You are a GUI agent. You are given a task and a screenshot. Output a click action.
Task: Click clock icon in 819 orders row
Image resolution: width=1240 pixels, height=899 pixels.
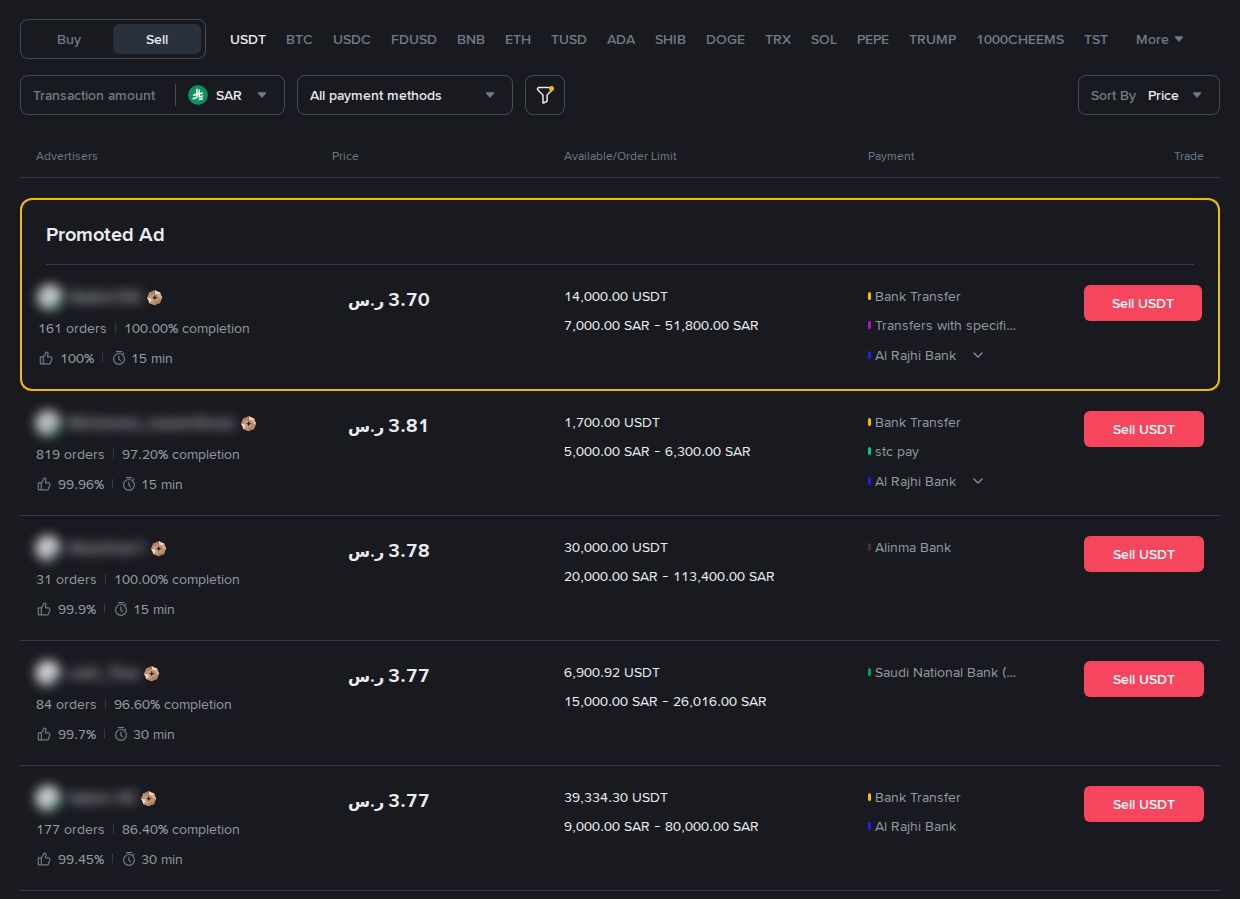pyautogui.click(x=129, y=484)
